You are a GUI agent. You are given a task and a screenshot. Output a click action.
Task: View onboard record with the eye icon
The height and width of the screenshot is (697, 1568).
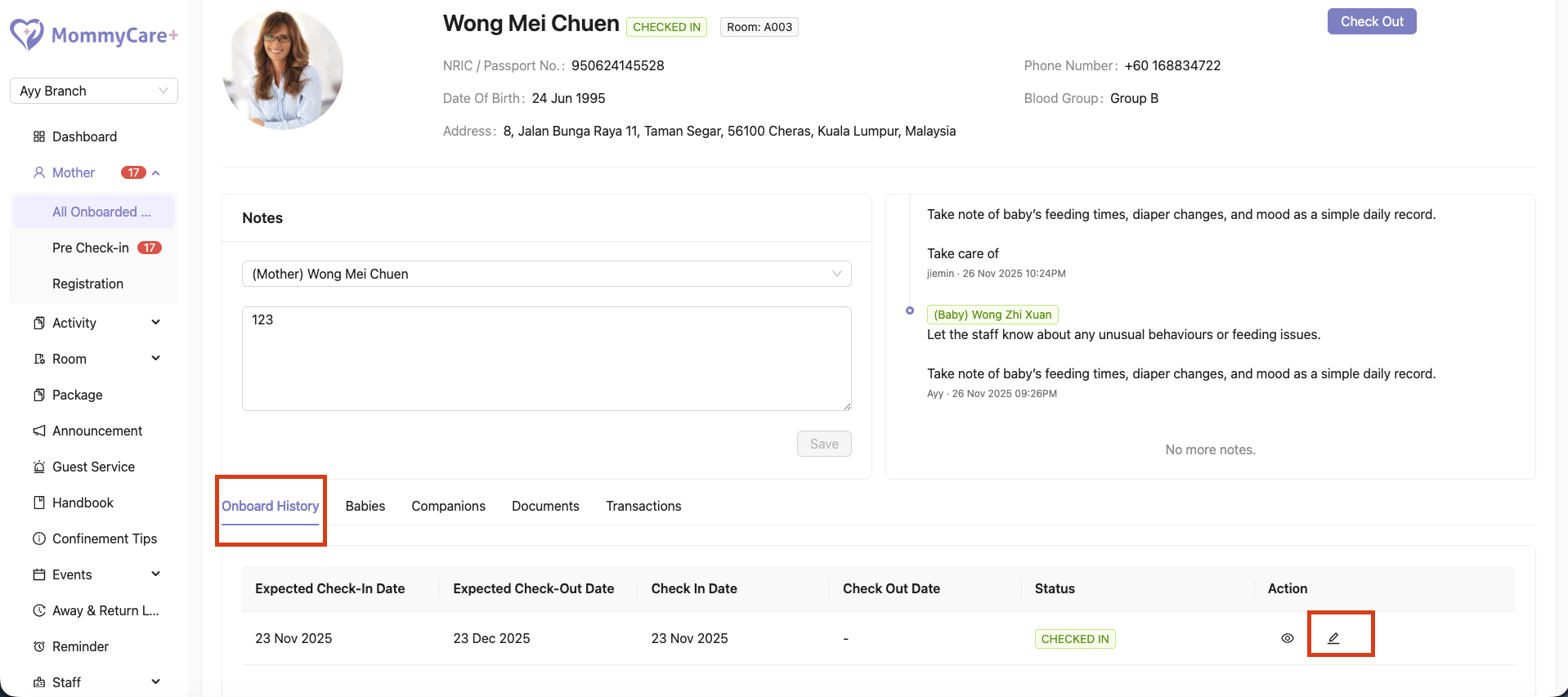[1288, 638]
